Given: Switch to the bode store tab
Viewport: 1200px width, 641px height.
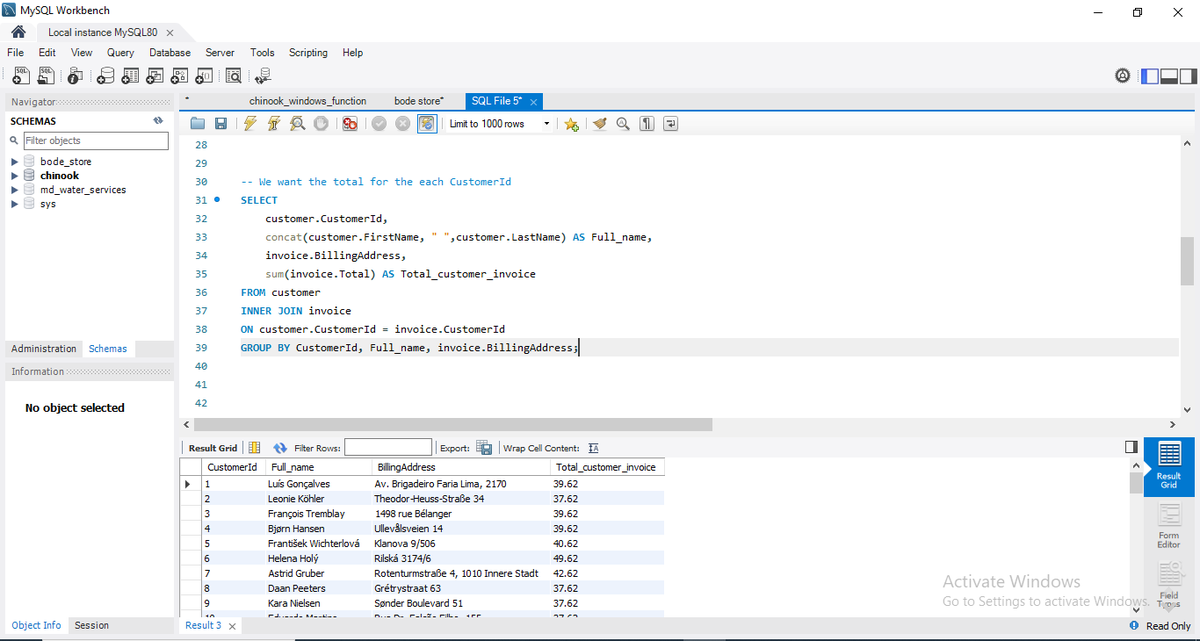Looking at the screenshot, I should (419, 101).
